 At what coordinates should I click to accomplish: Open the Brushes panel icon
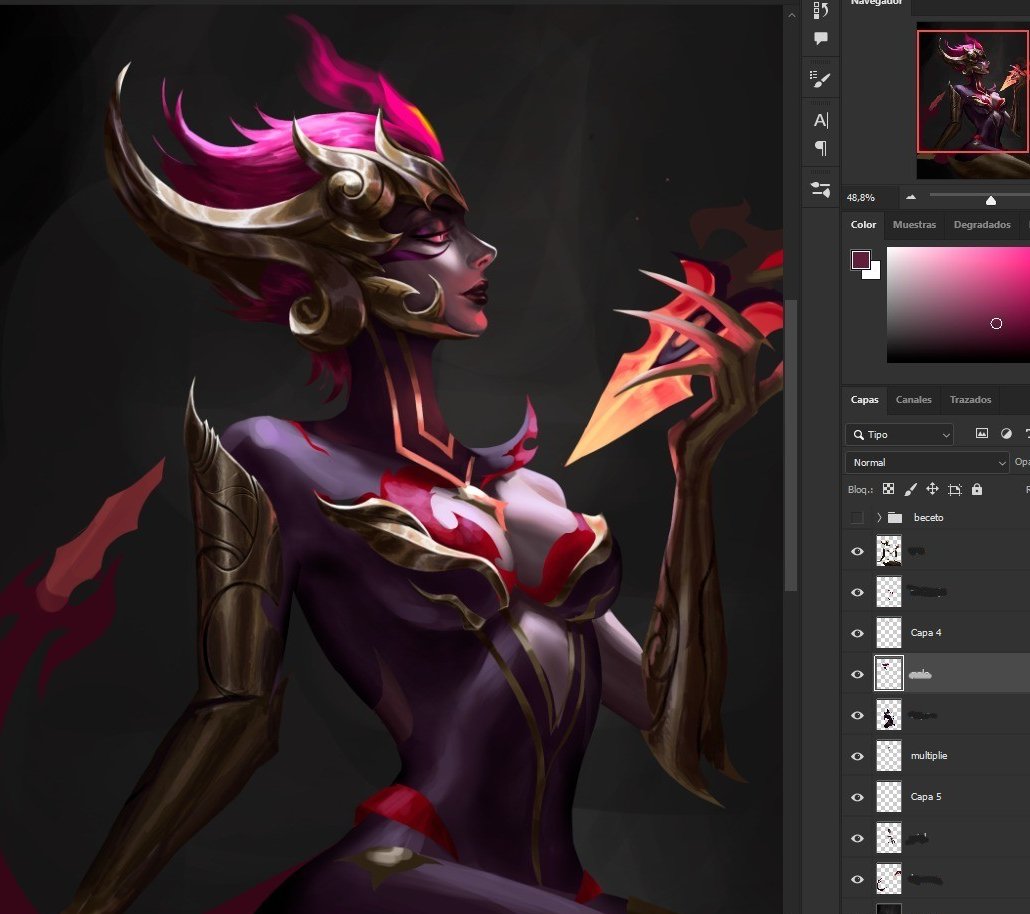pos(820,80)
